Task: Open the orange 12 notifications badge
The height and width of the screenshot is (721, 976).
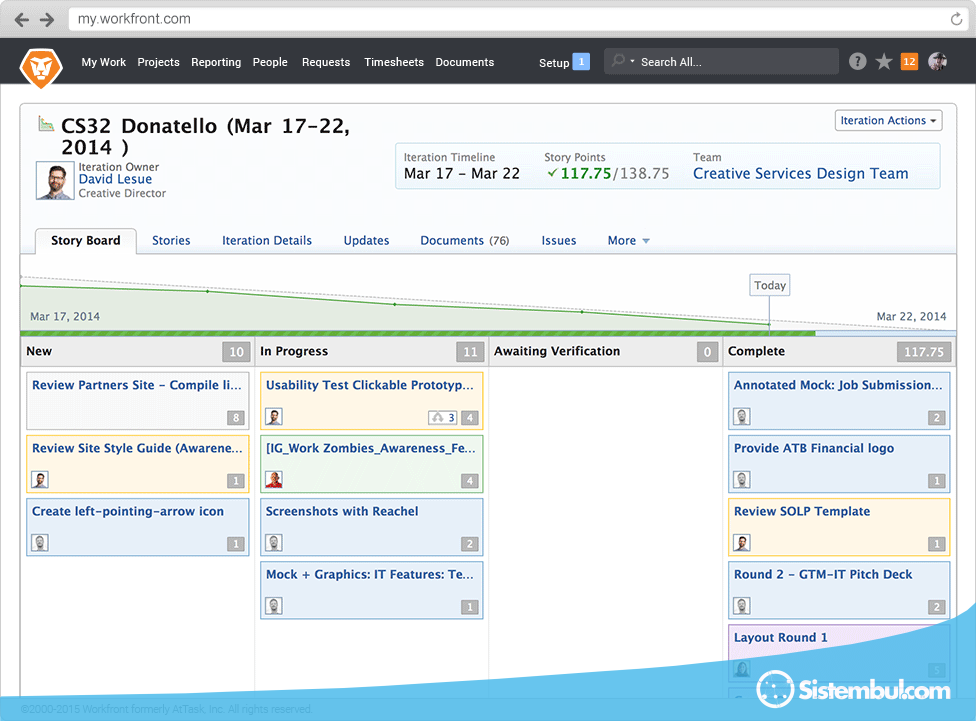Action: pyautogui.click(x=909, y=61)
